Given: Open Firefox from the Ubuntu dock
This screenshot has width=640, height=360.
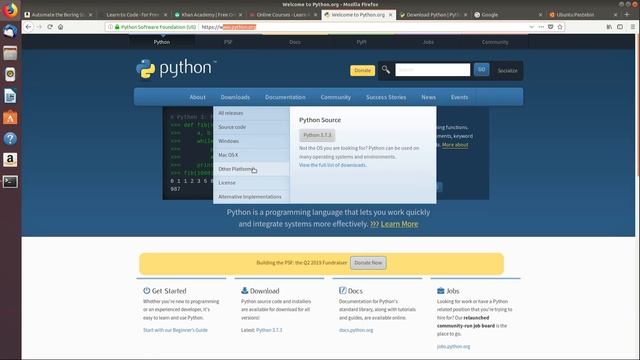Looking at the screenshot, I should click(x=10, y=10).
